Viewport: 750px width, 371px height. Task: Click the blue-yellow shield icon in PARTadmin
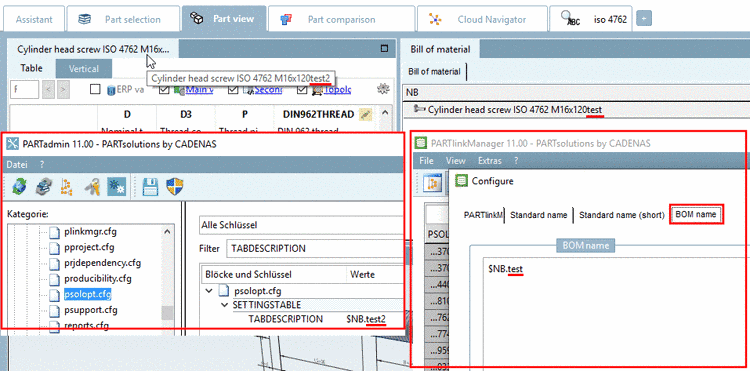point(175,186)
